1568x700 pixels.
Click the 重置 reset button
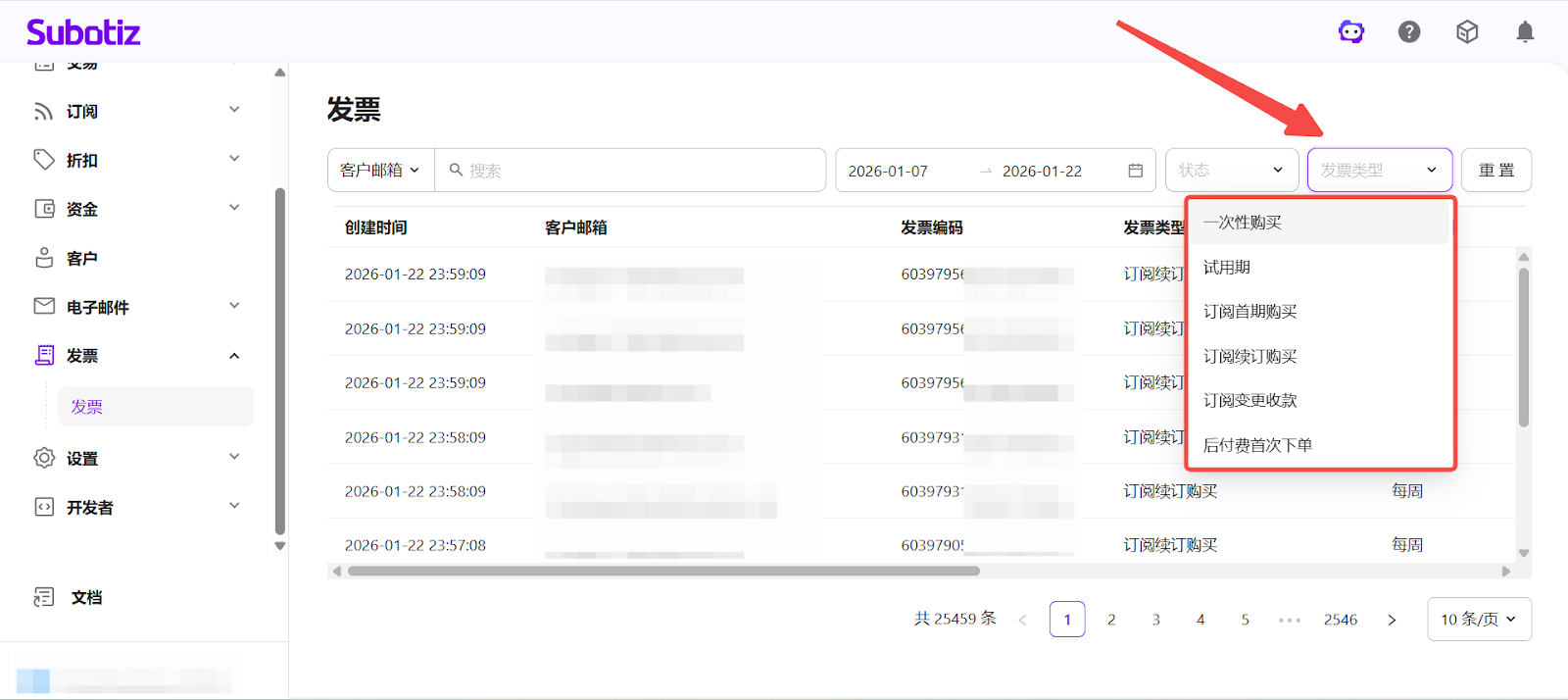(x=1495, y=171)
